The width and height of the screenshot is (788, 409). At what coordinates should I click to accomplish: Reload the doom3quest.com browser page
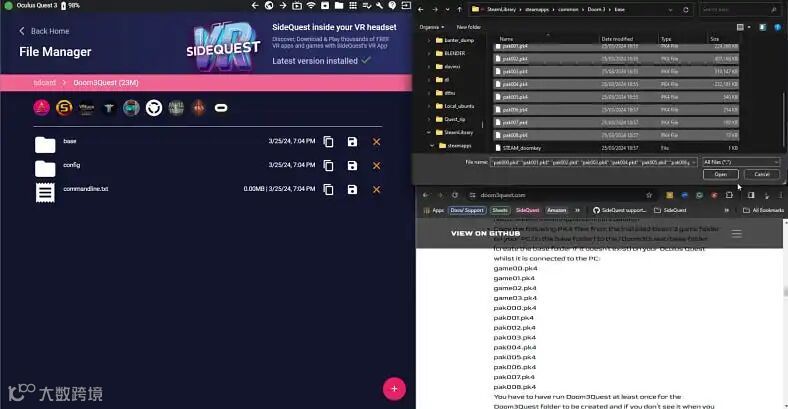tap(455, 195)
